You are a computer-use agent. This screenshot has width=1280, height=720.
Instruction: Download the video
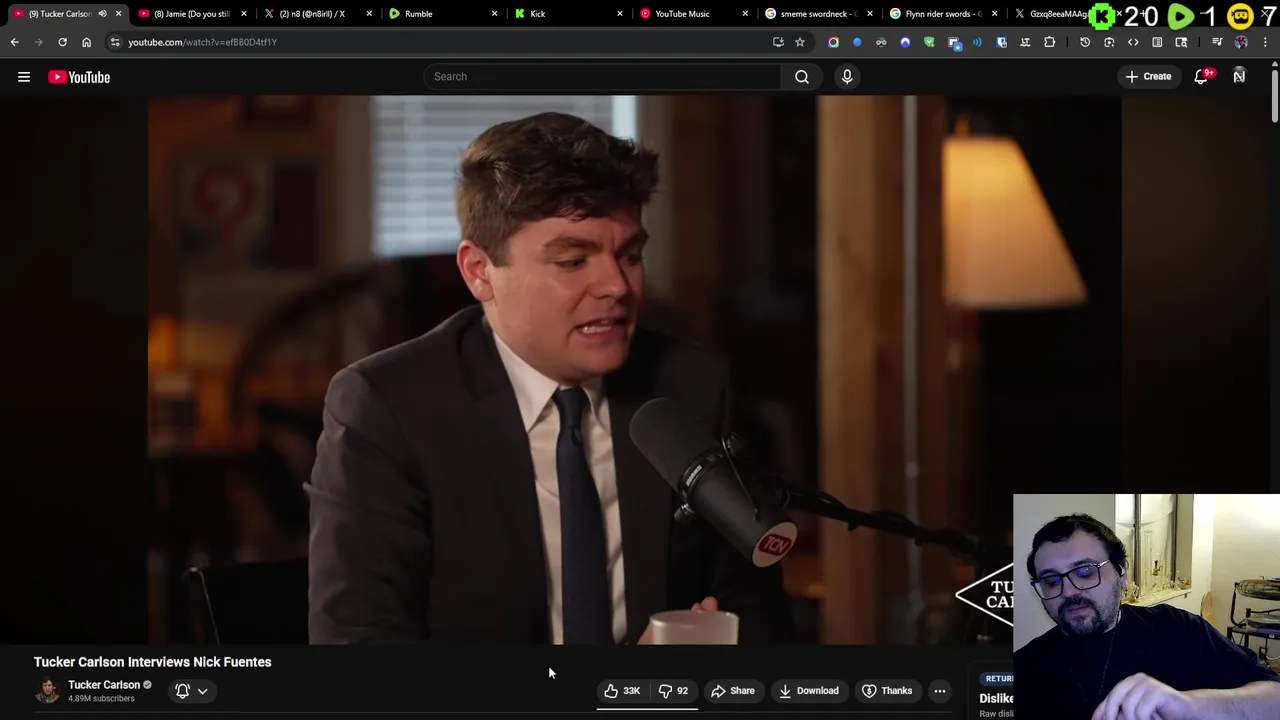(x=809, y=691)
